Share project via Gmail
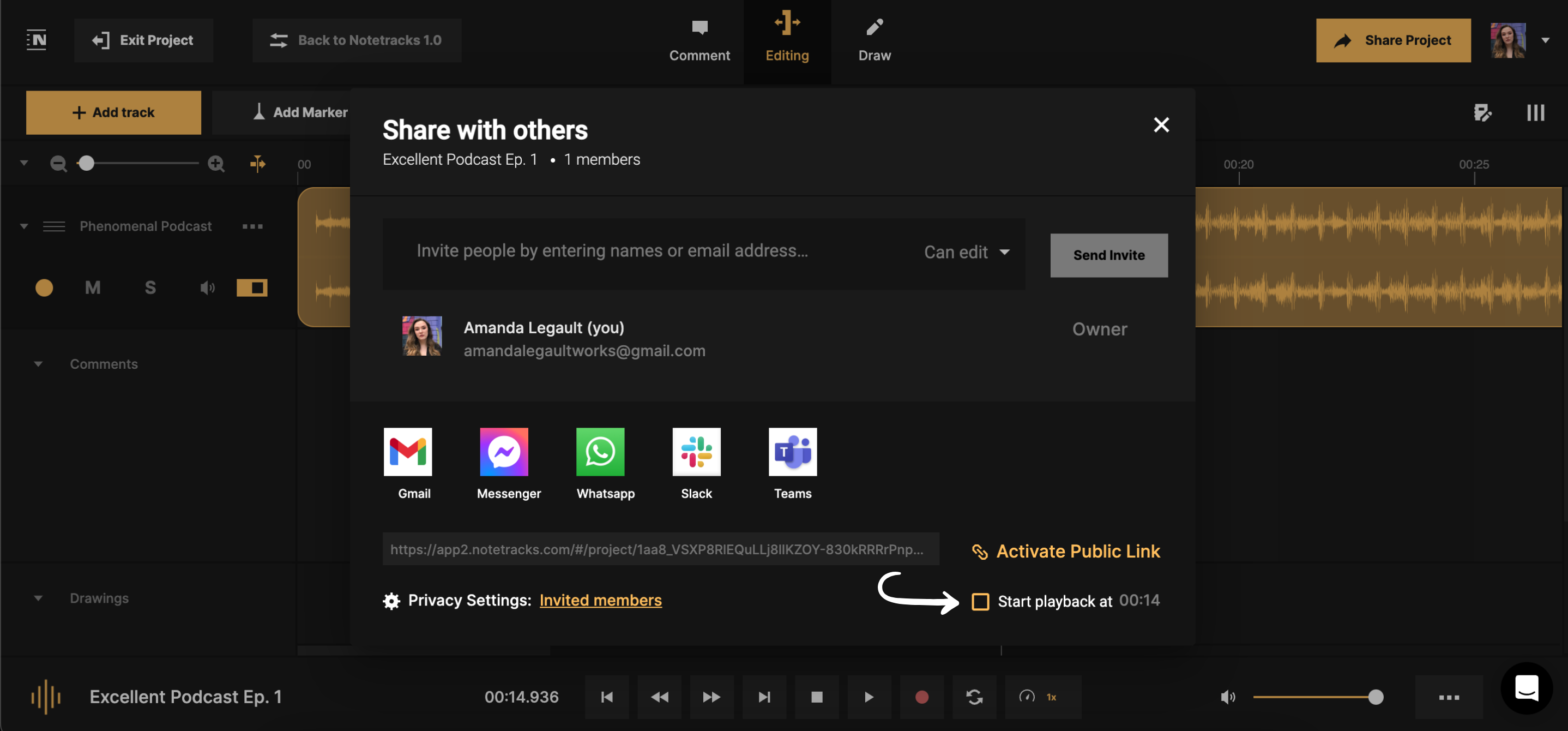 point(407,452)
